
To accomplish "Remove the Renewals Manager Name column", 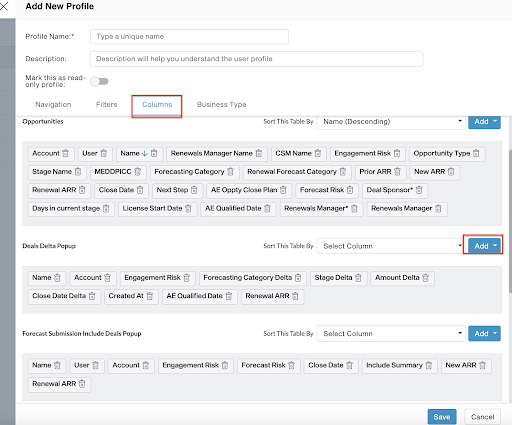I will pos(259,153).
